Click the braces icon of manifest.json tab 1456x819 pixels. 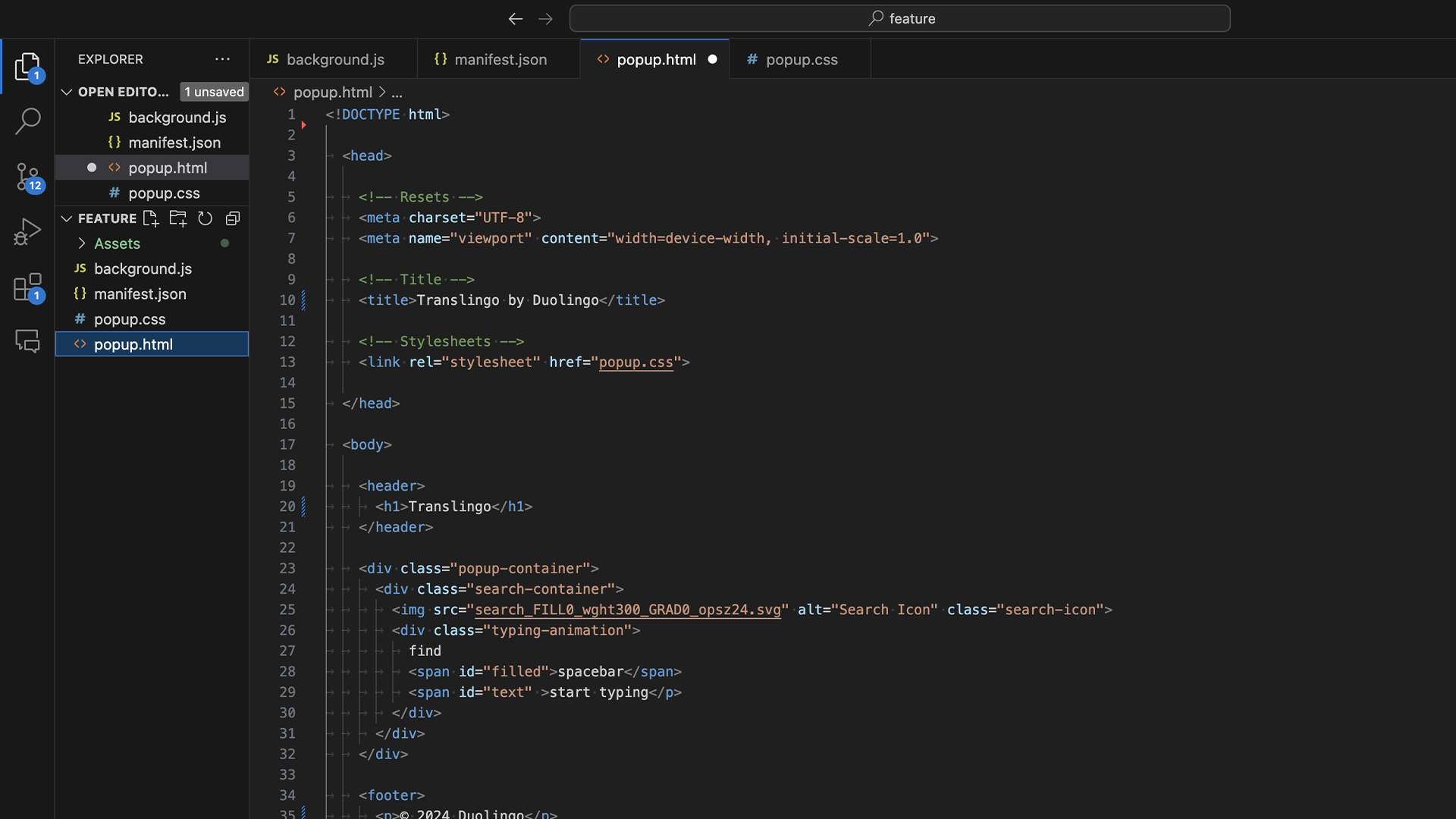441,59
